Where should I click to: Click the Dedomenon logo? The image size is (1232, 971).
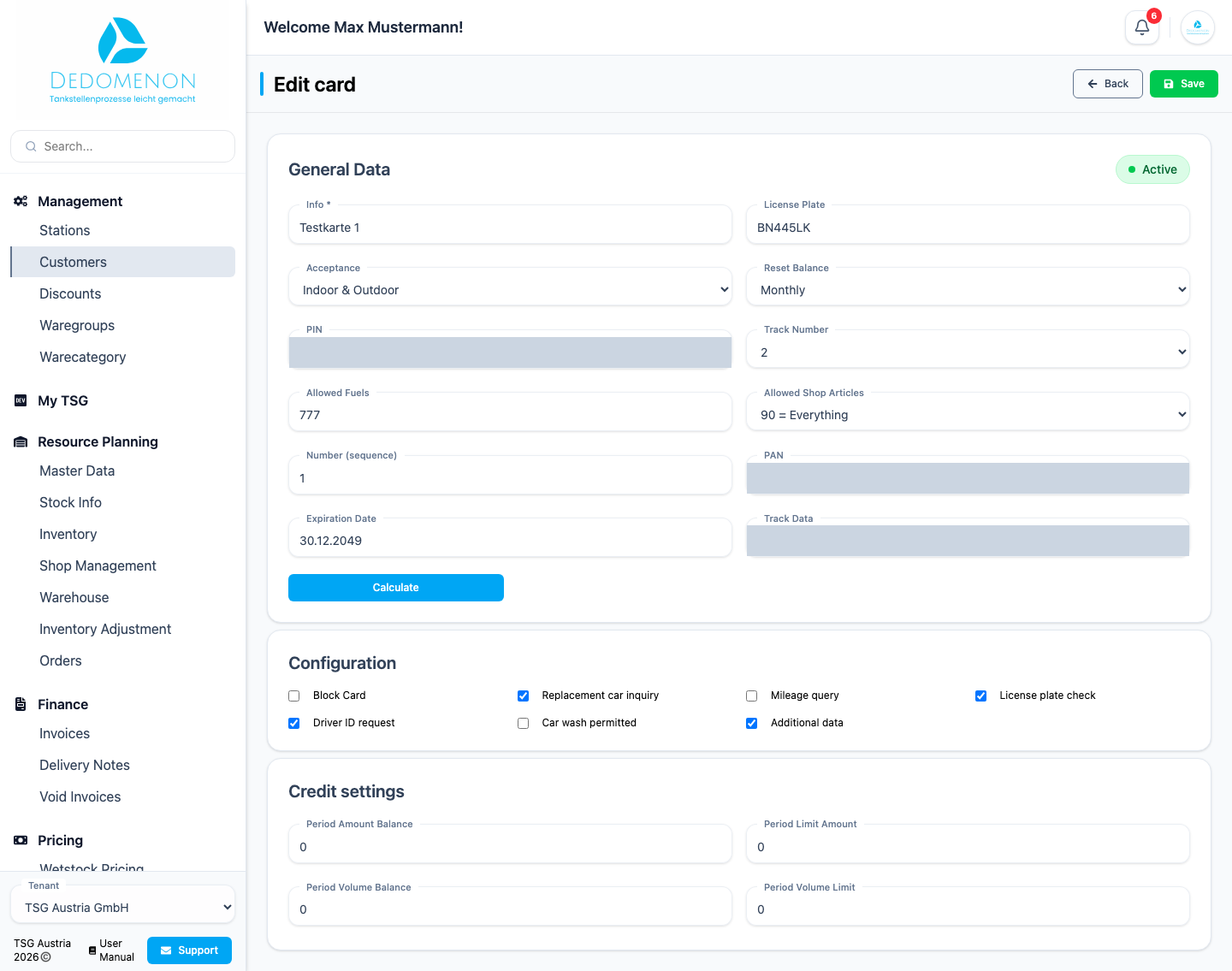122,60
